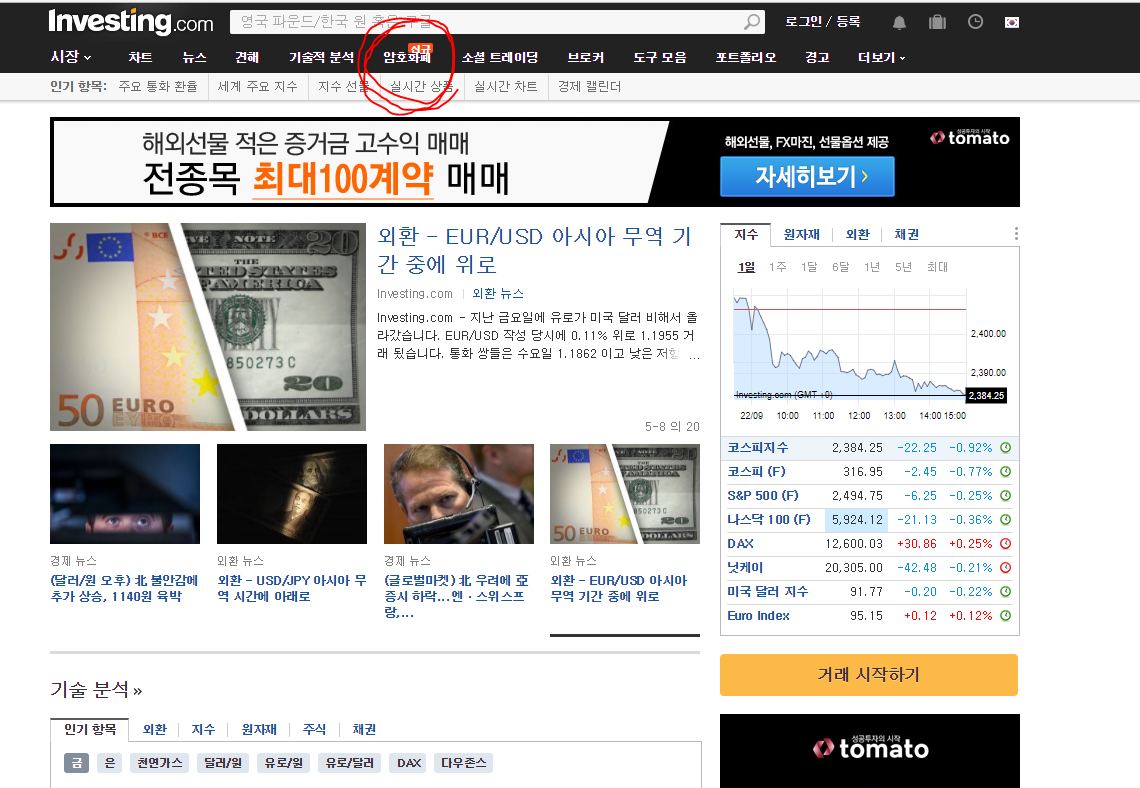
Task: Open the notifications bell icon
Action: [x=899, y=23]
